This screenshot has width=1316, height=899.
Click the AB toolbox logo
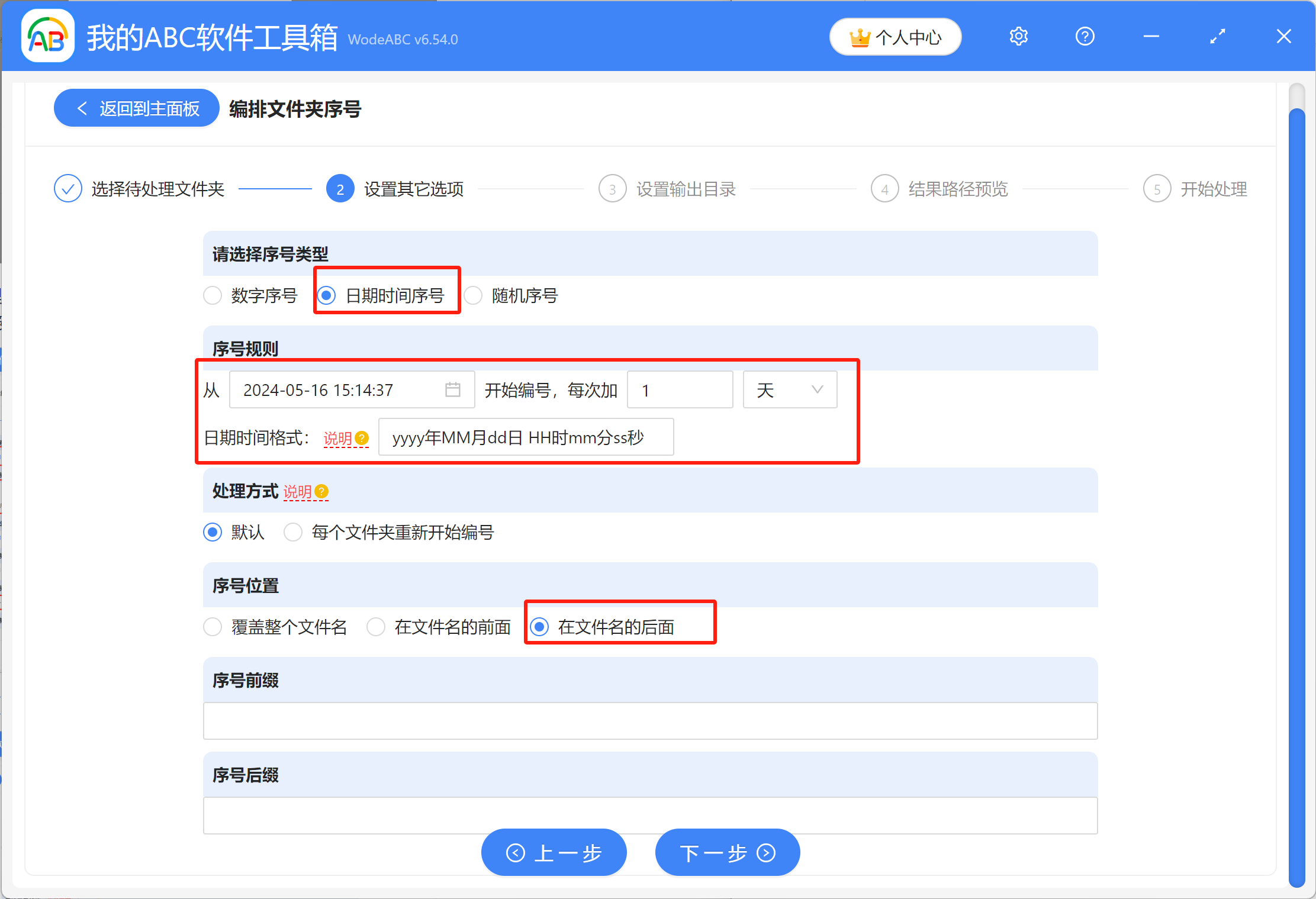click(x=47, y=36)
